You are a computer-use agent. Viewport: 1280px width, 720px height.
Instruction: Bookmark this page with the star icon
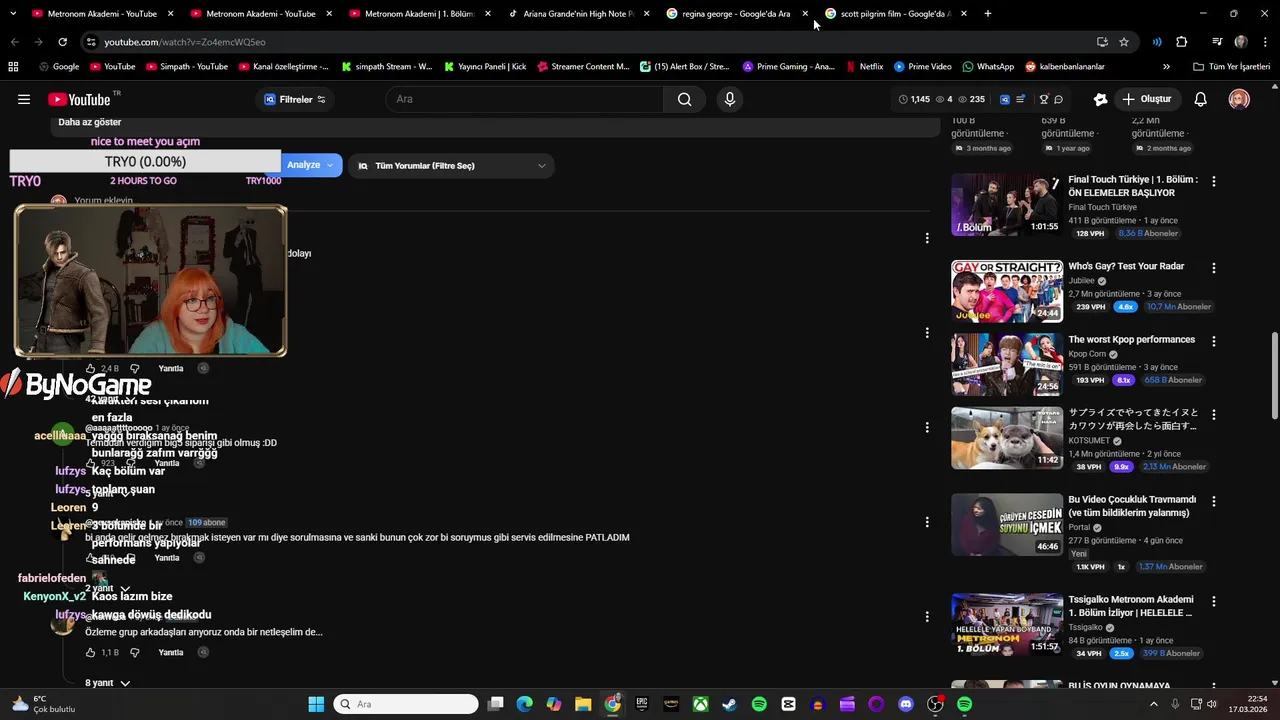[x=1124, y=42]
